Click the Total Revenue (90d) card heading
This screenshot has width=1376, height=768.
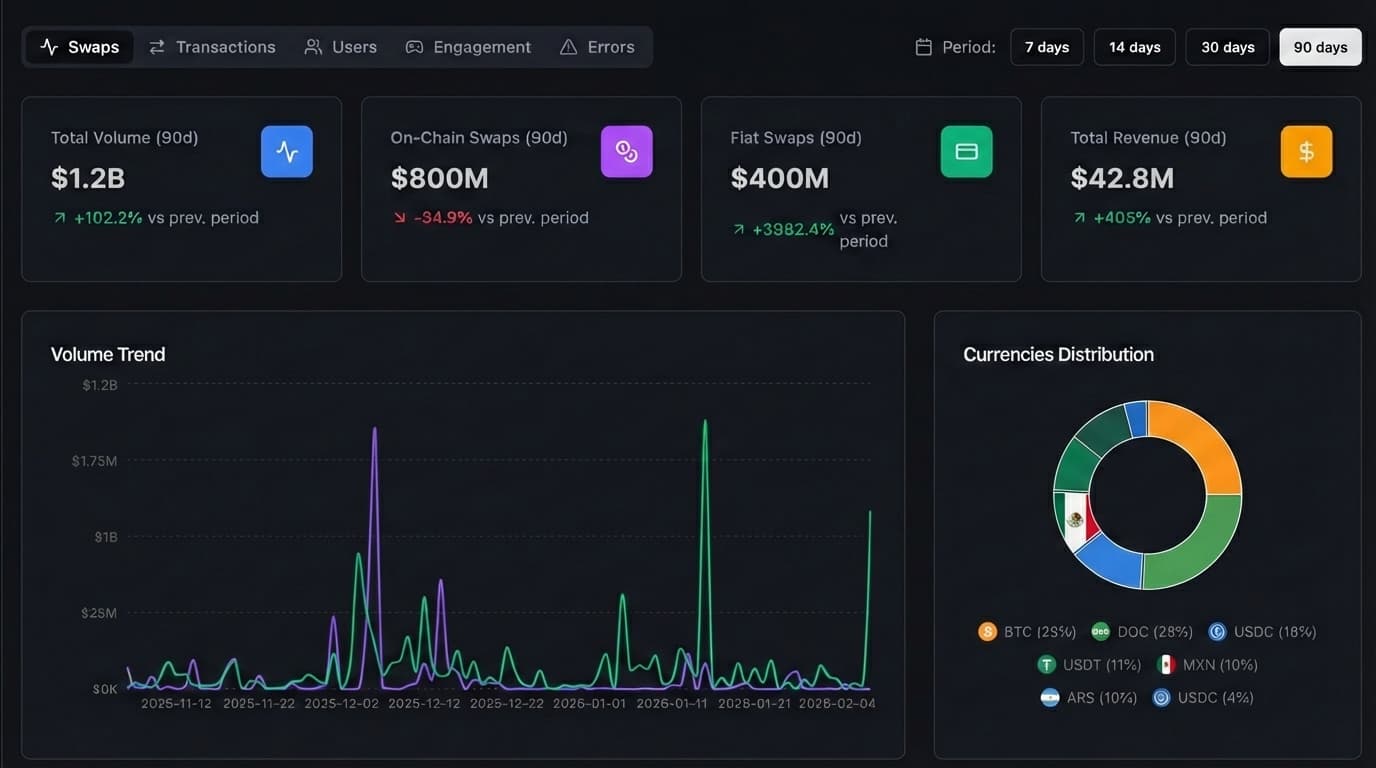1149,138
